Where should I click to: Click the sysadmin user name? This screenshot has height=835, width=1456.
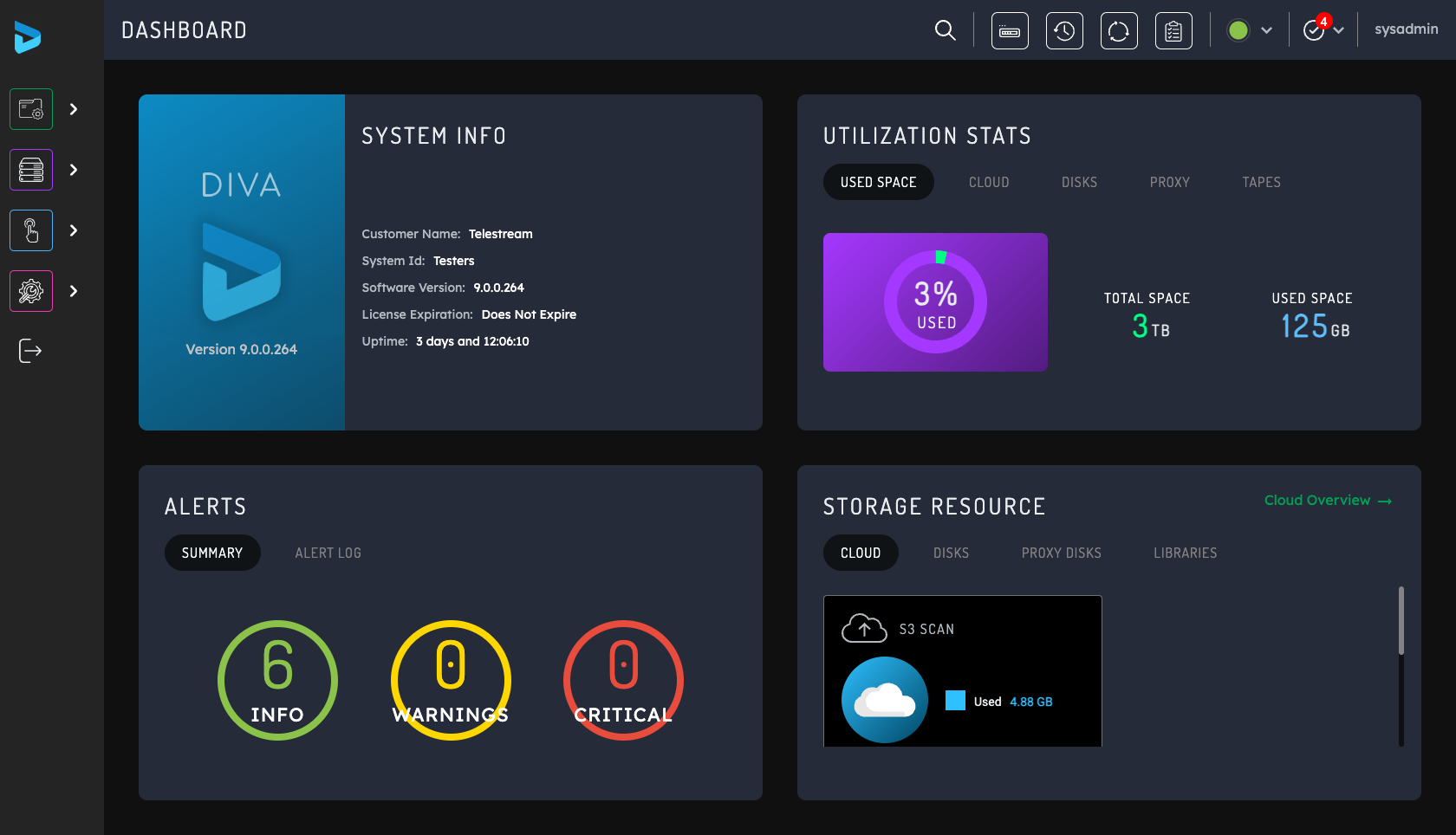pyautogui.click(x=1407, y=29)
